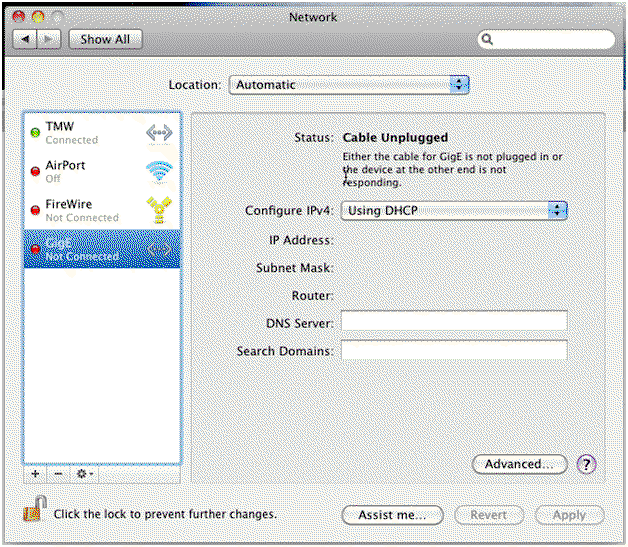
Task: Click the Show All button
Action: coord(105,39)
